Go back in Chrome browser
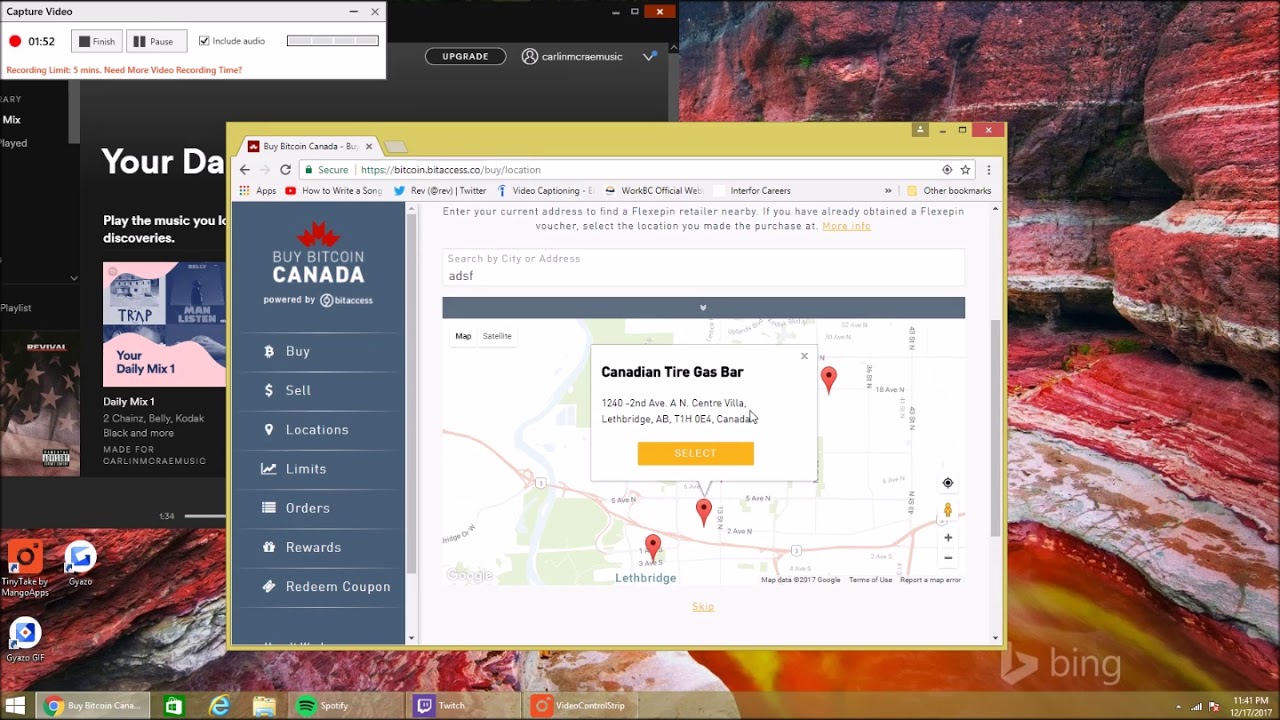Viewport: 1280px width, 720px height. [245, 170]
